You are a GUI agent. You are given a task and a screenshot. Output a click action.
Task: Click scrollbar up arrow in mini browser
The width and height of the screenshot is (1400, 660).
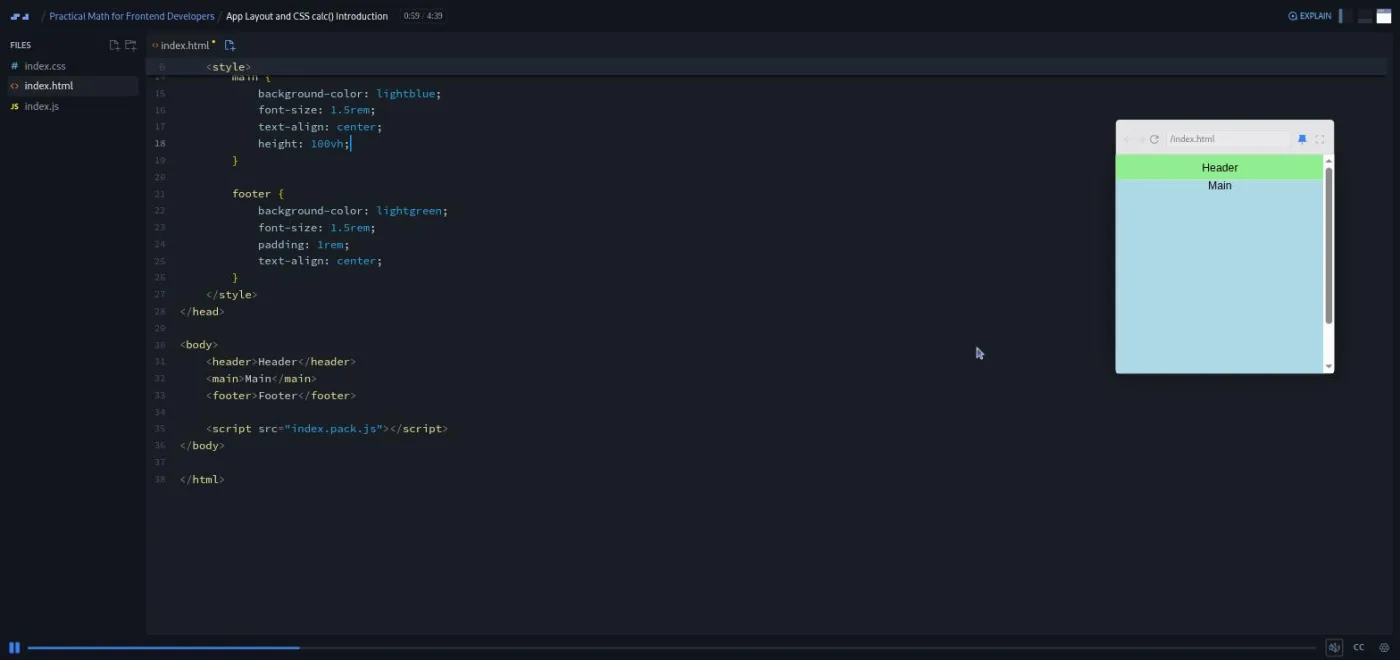pos(1329,160)
